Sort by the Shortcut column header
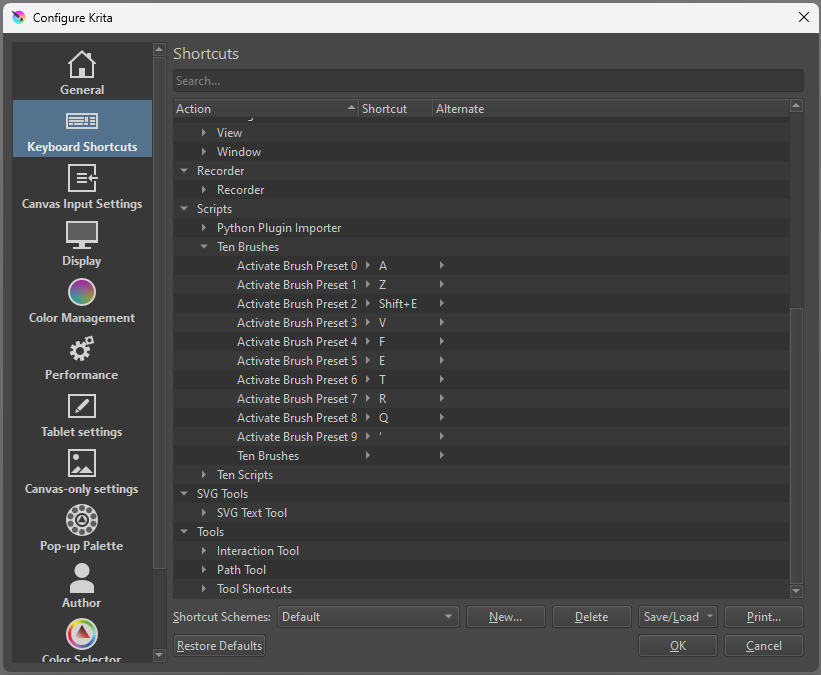821x675 pixels. click(395, 108)
